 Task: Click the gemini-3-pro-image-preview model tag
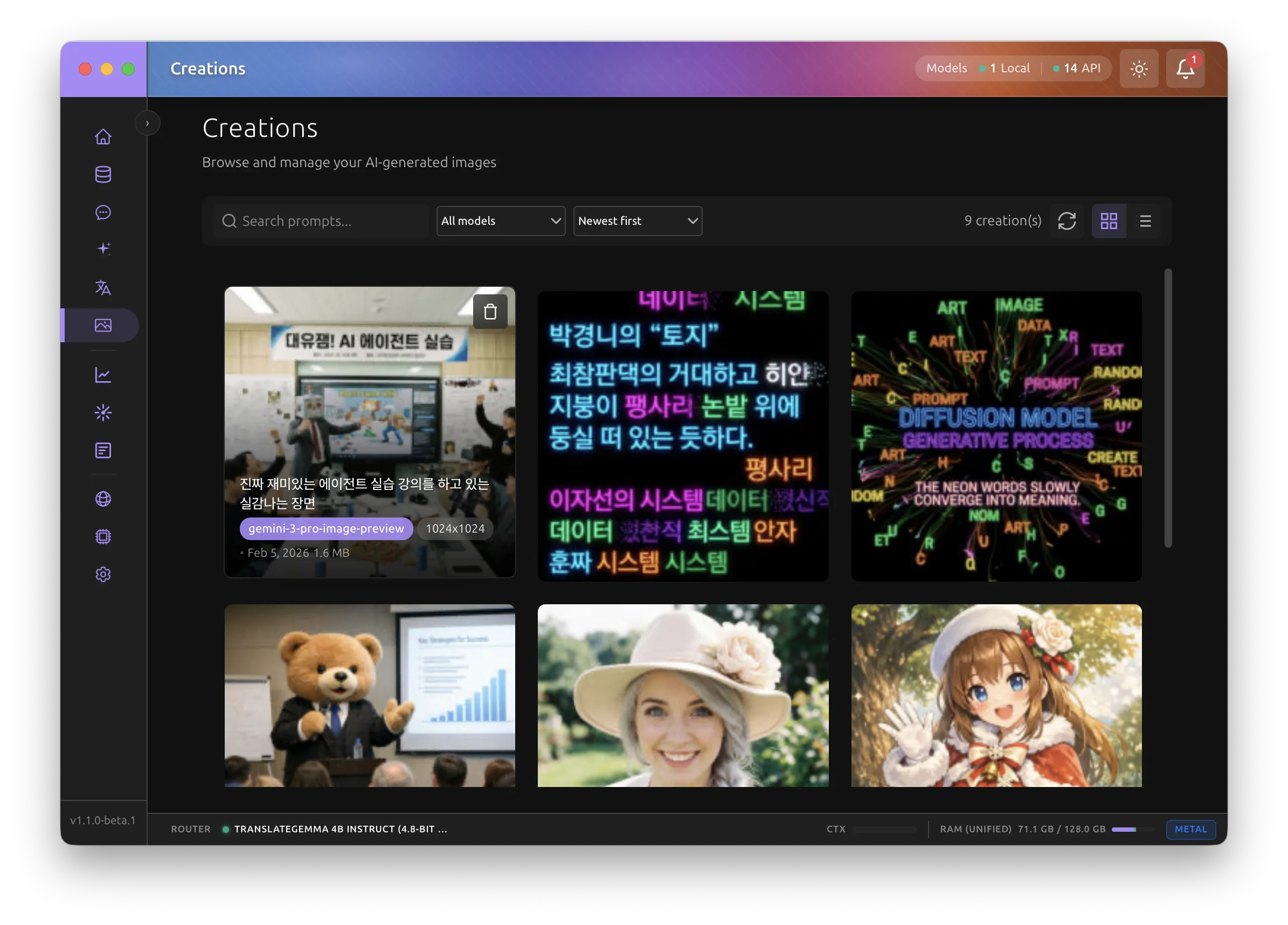click(326, 528)
